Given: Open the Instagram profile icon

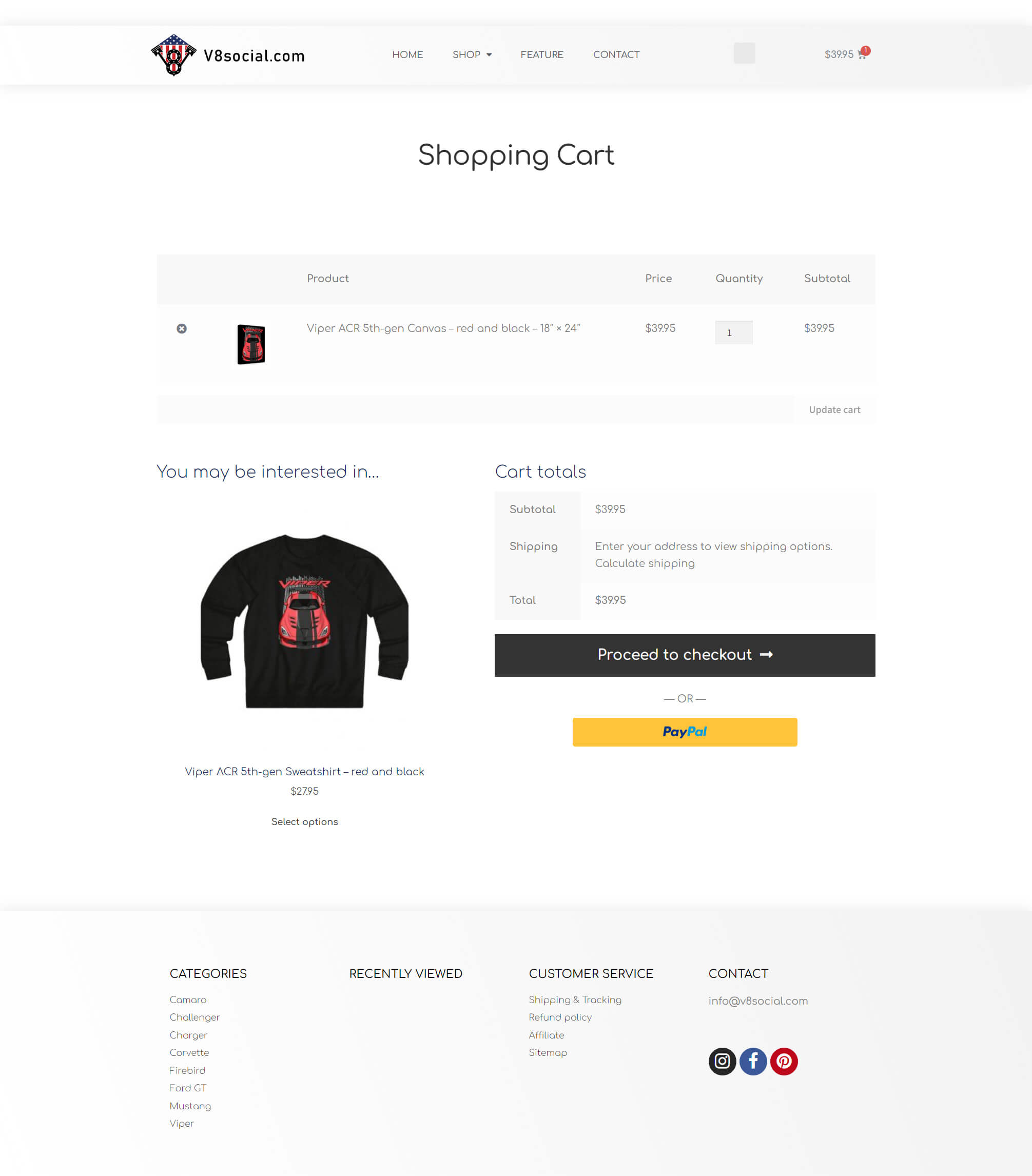Looking at the screenshot, I should 722,1061.
